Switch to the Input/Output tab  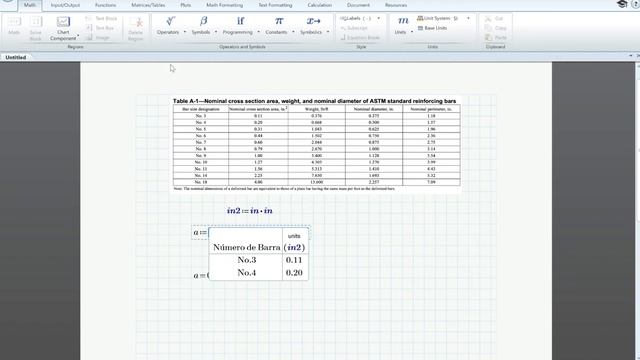(x=65, y=5)
